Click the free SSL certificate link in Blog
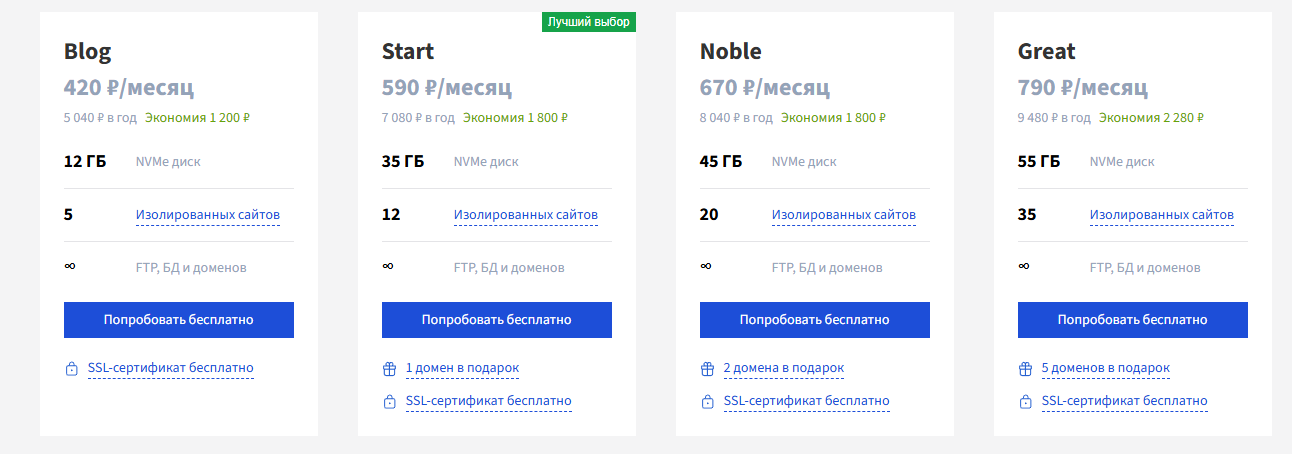Image resolution: width=1292 pixels, height=454 pixels. click(x=171, y=368)
